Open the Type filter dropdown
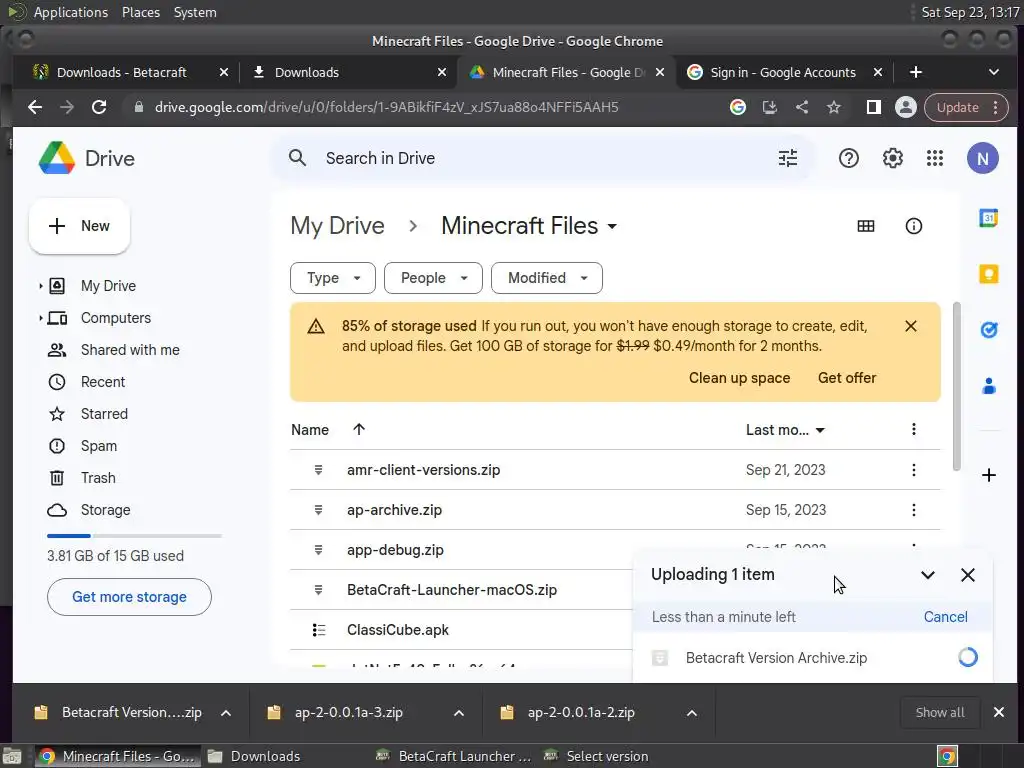This screenshot has height=768, width=1024. [x=332, y=278]
